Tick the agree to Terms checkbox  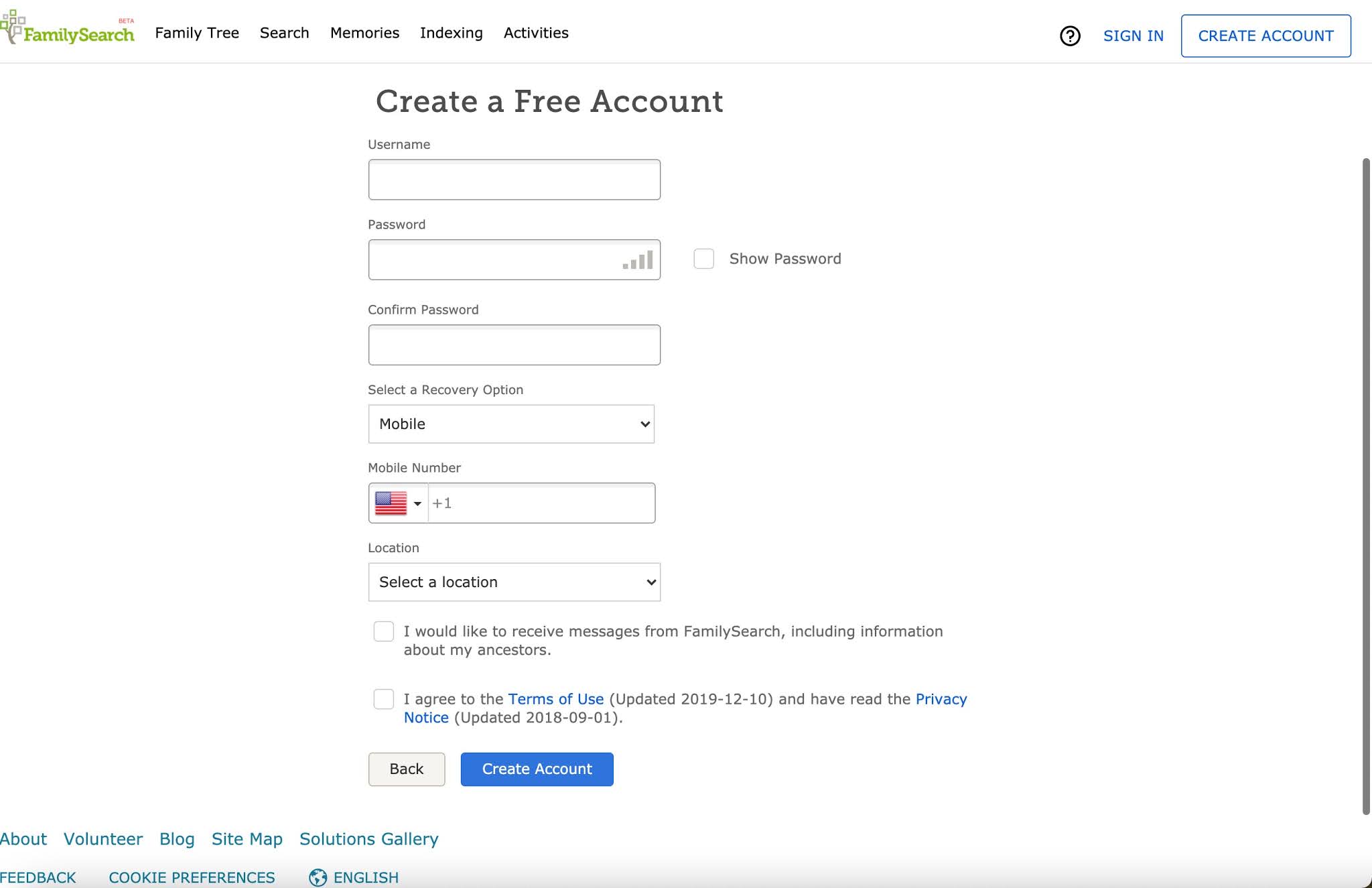tap(384, 699)
